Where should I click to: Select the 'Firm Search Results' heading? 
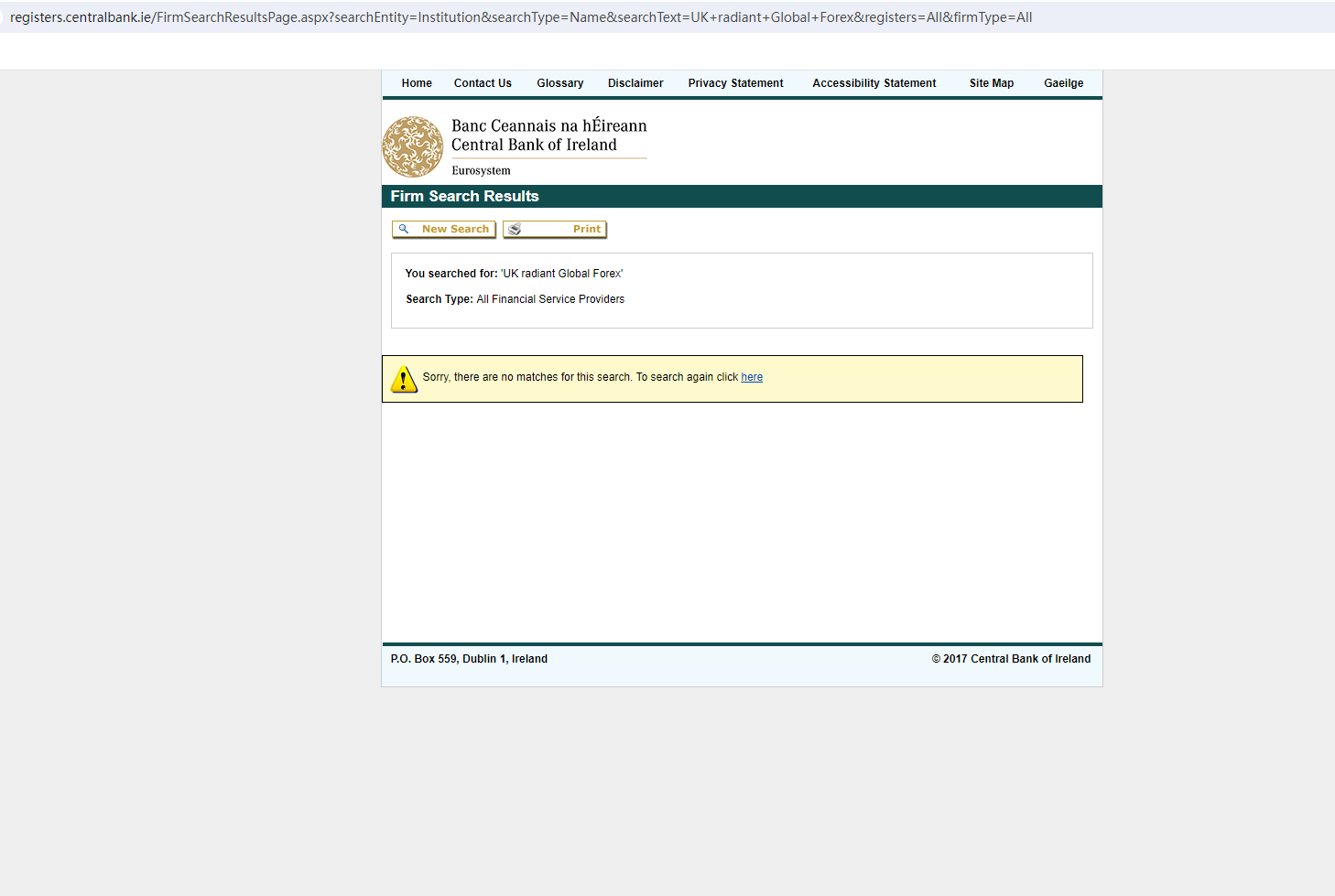[464, 197]
